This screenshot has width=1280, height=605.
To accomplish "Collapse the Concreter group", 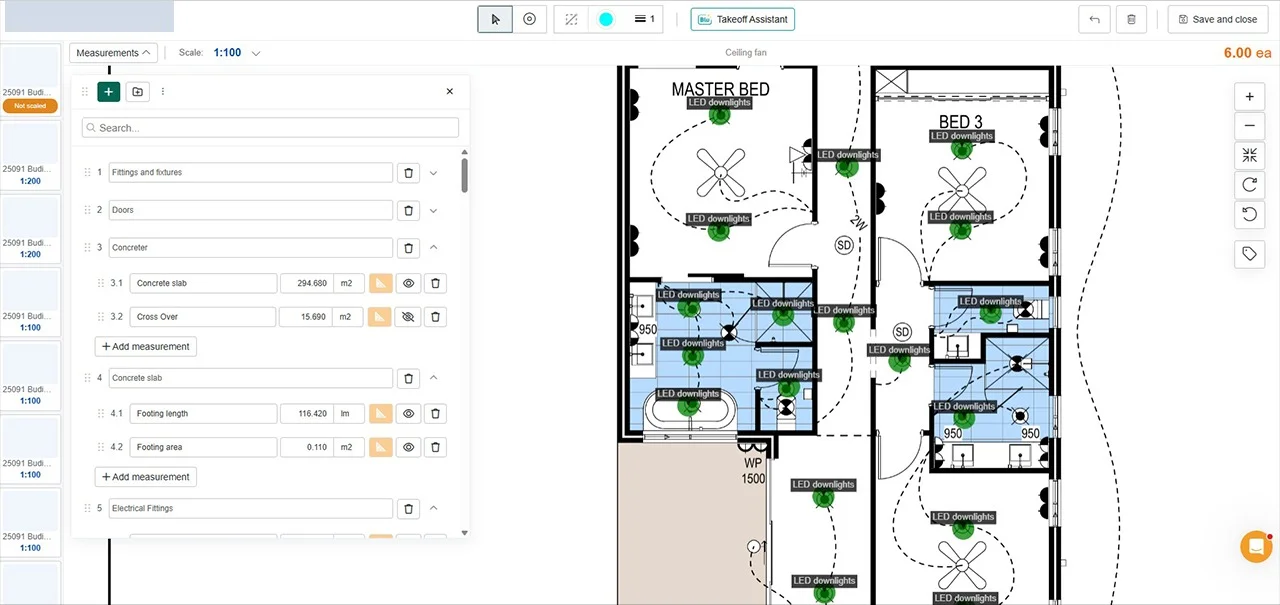I will click(x=434, y=248).
